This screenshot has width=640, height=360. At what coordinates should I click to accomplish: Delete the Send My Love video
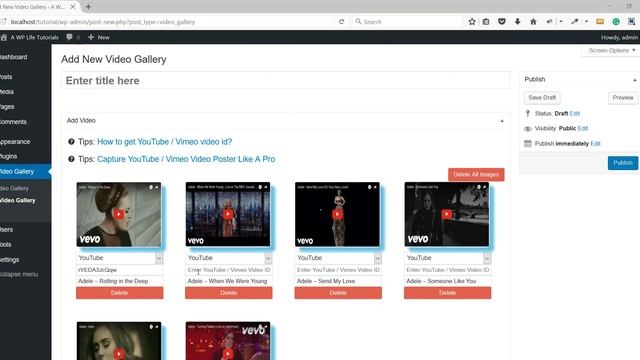tap(338, 293)
